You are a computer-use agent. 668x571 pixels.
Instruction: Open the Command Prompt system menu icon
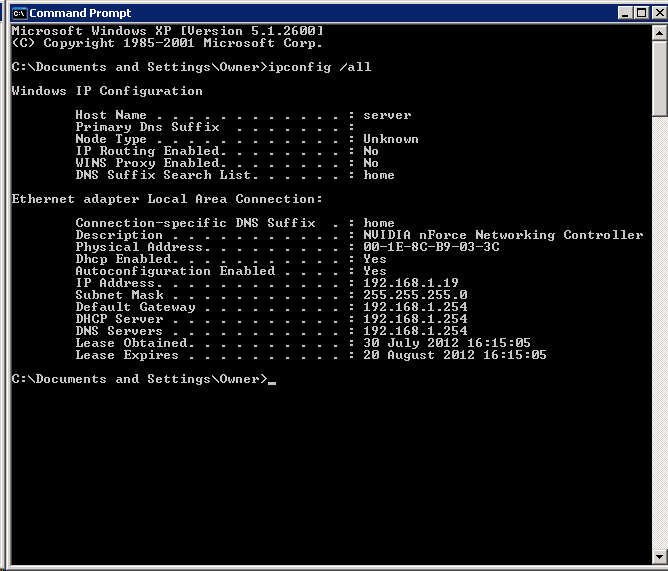pos(19,13)
